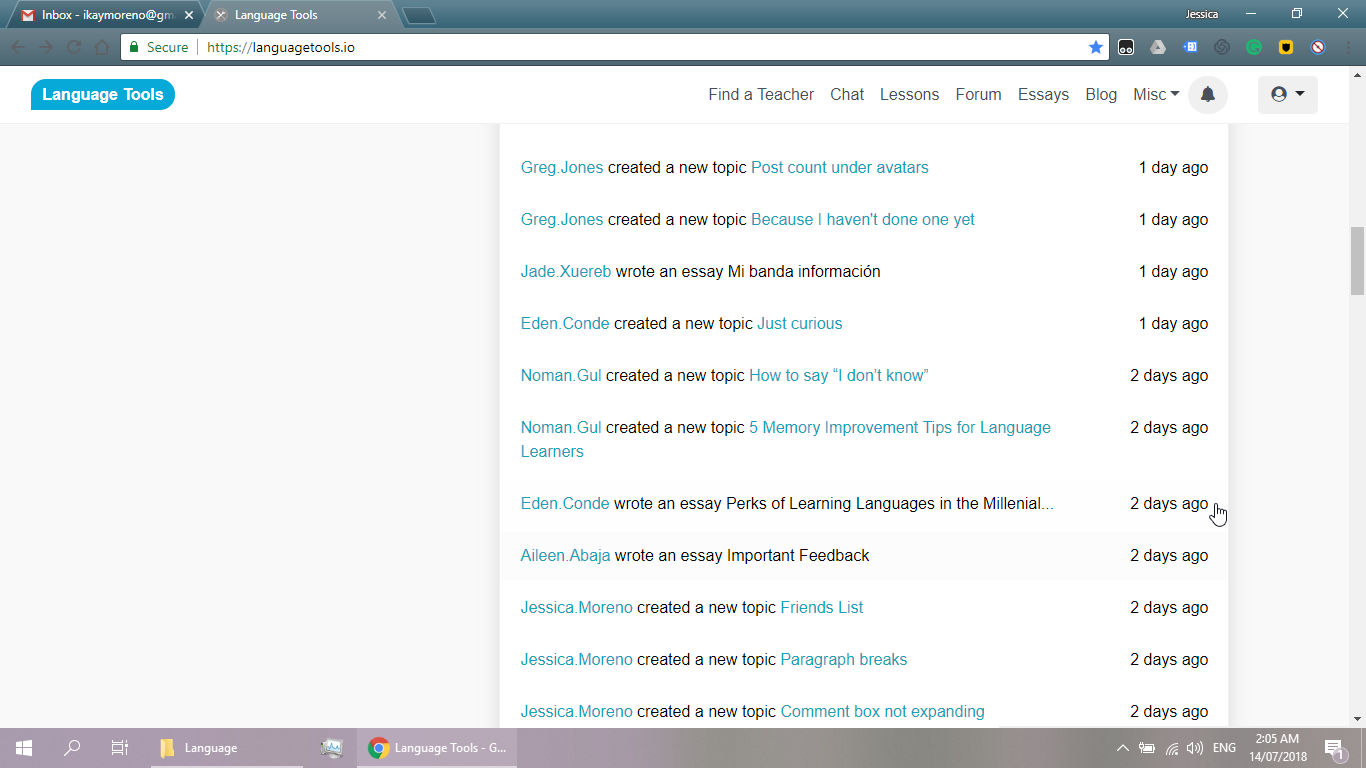Screen dimensions: 1366x768
Task: Click the page vertical scrollbar thumb
Action: point(1357,260)
